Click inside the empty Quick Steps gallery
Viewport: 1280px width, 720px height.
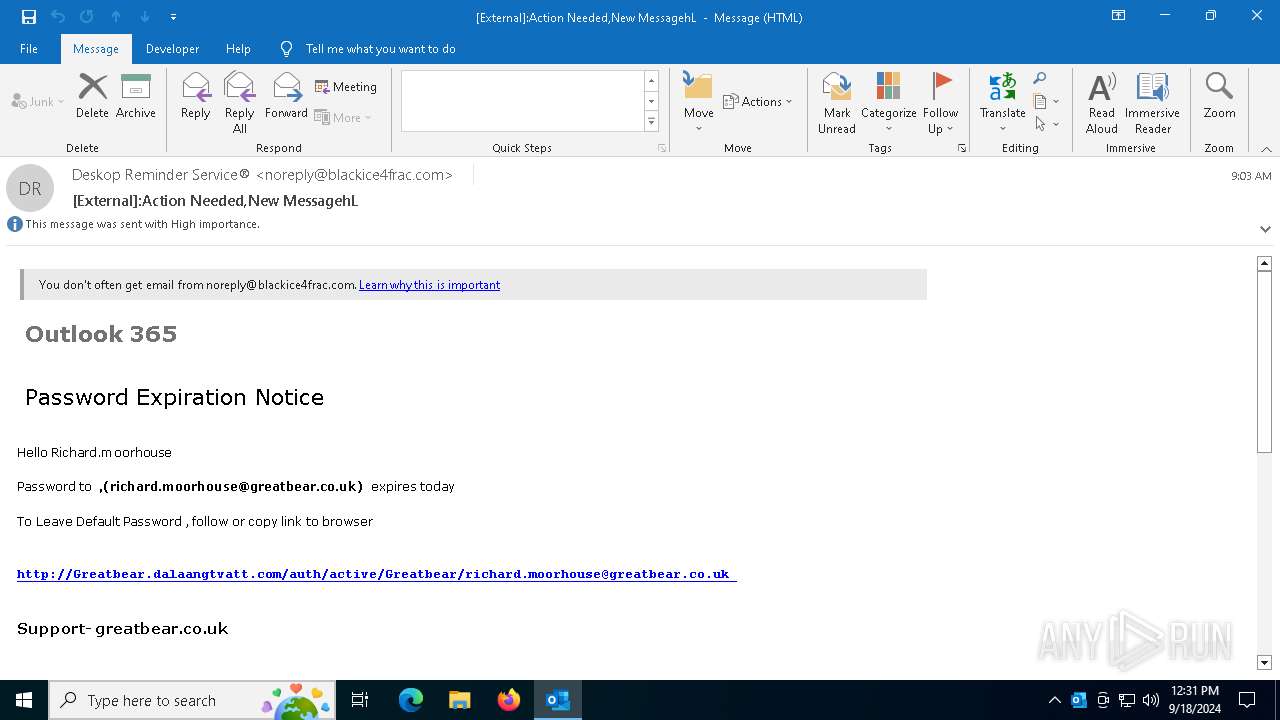[x=523, y=101]
